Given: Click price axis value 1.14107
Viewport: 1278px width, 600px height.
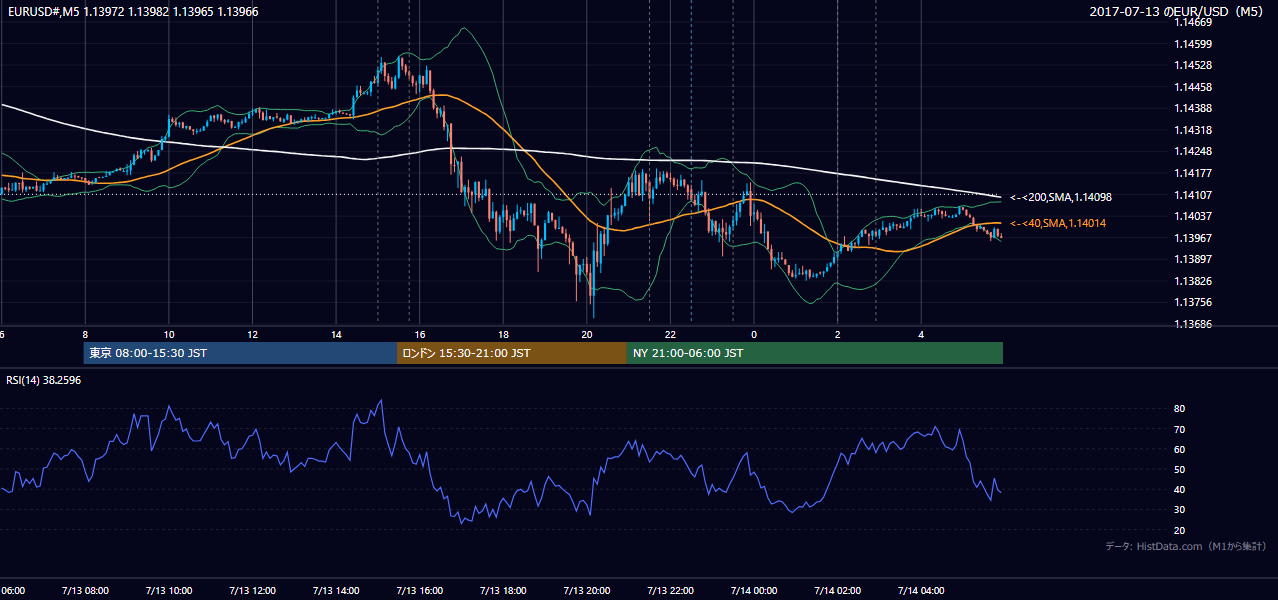Looking at the screenshot, I should pos(1193,195).
